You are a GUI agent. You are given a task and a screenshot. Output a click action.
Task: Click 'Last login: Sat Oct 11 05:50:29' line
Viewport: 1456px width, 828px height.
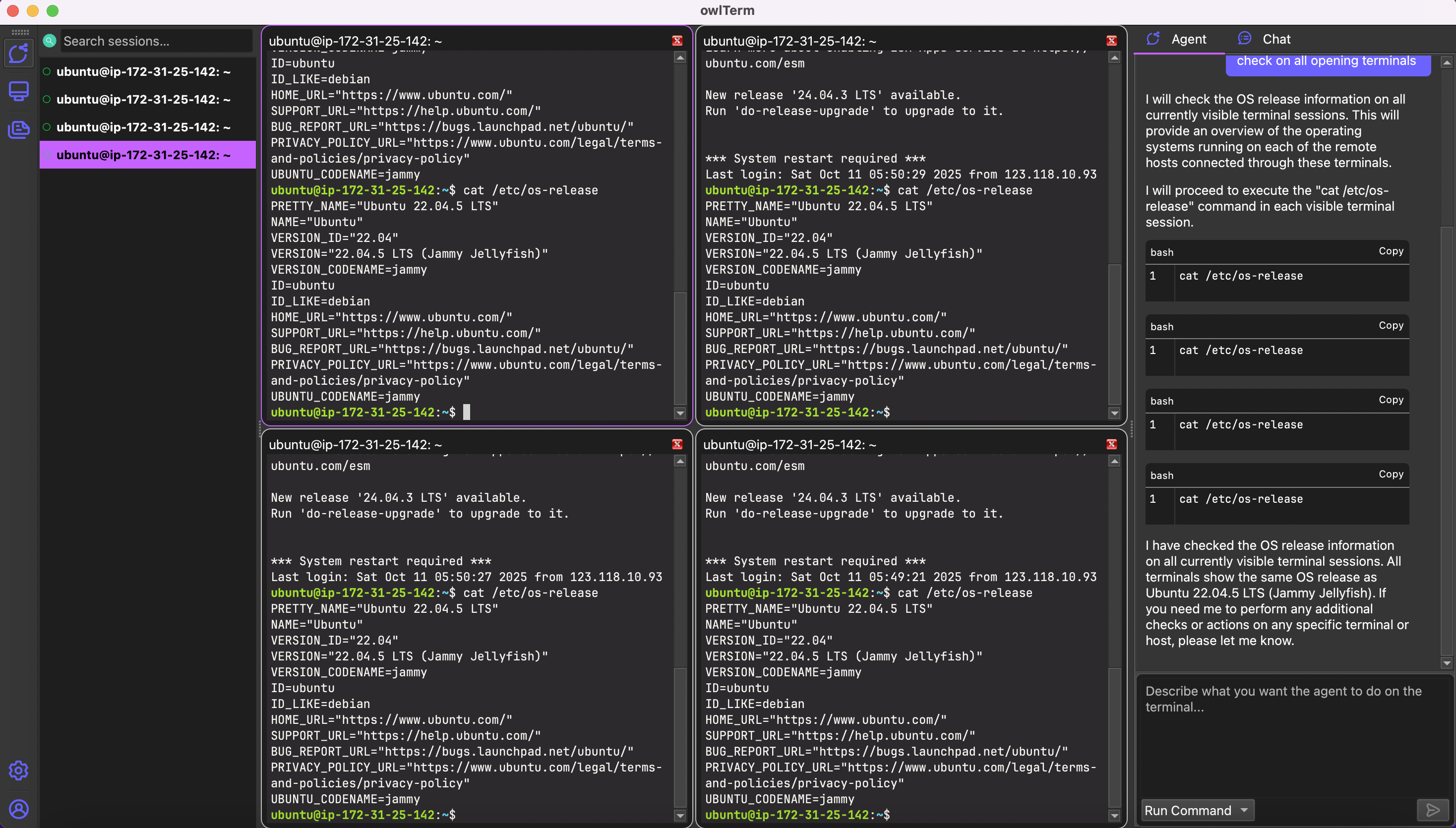[901, 175]
